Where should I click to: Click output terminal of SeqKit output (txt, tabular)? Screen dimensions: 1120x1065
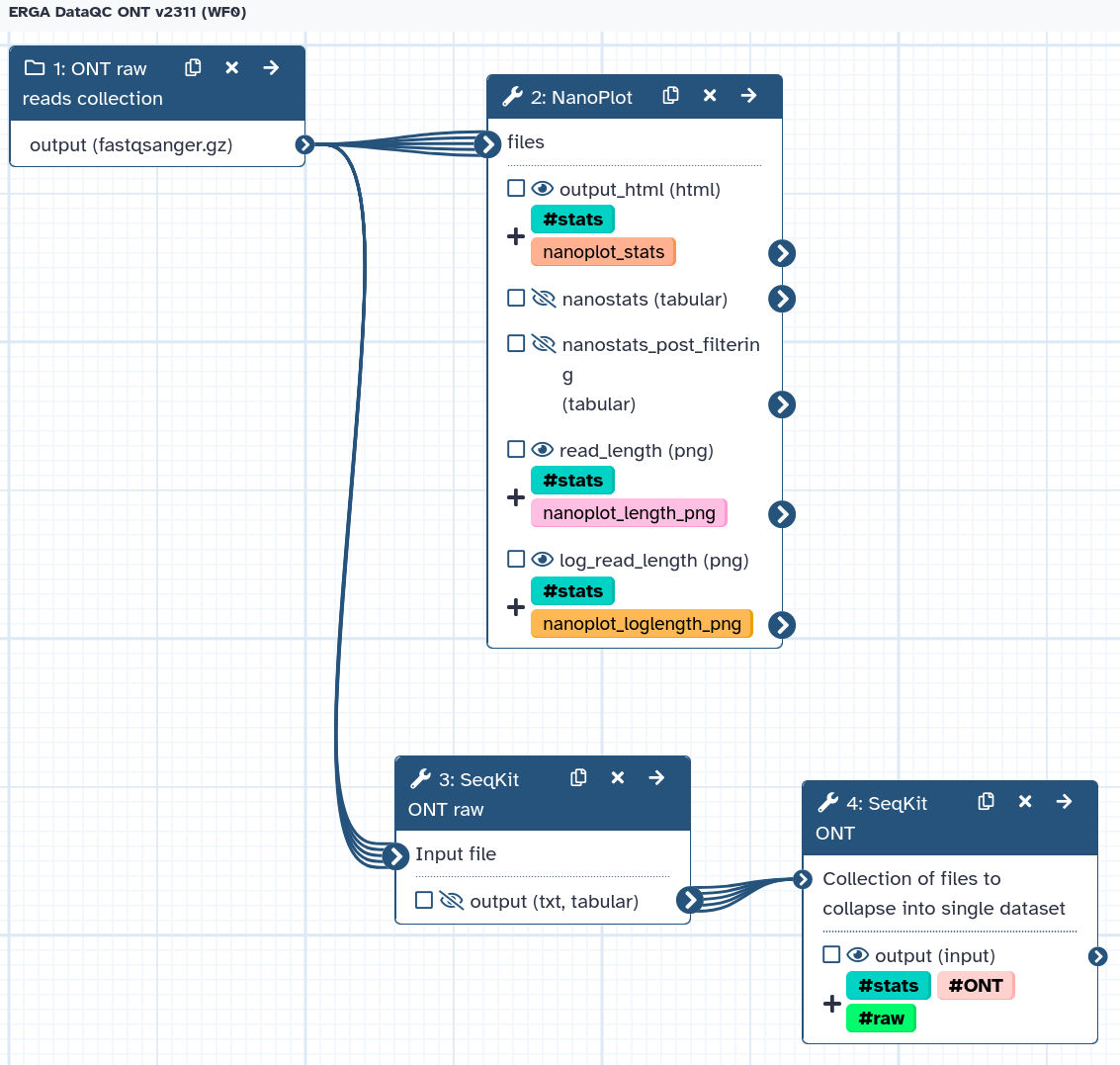pos(689,900)
